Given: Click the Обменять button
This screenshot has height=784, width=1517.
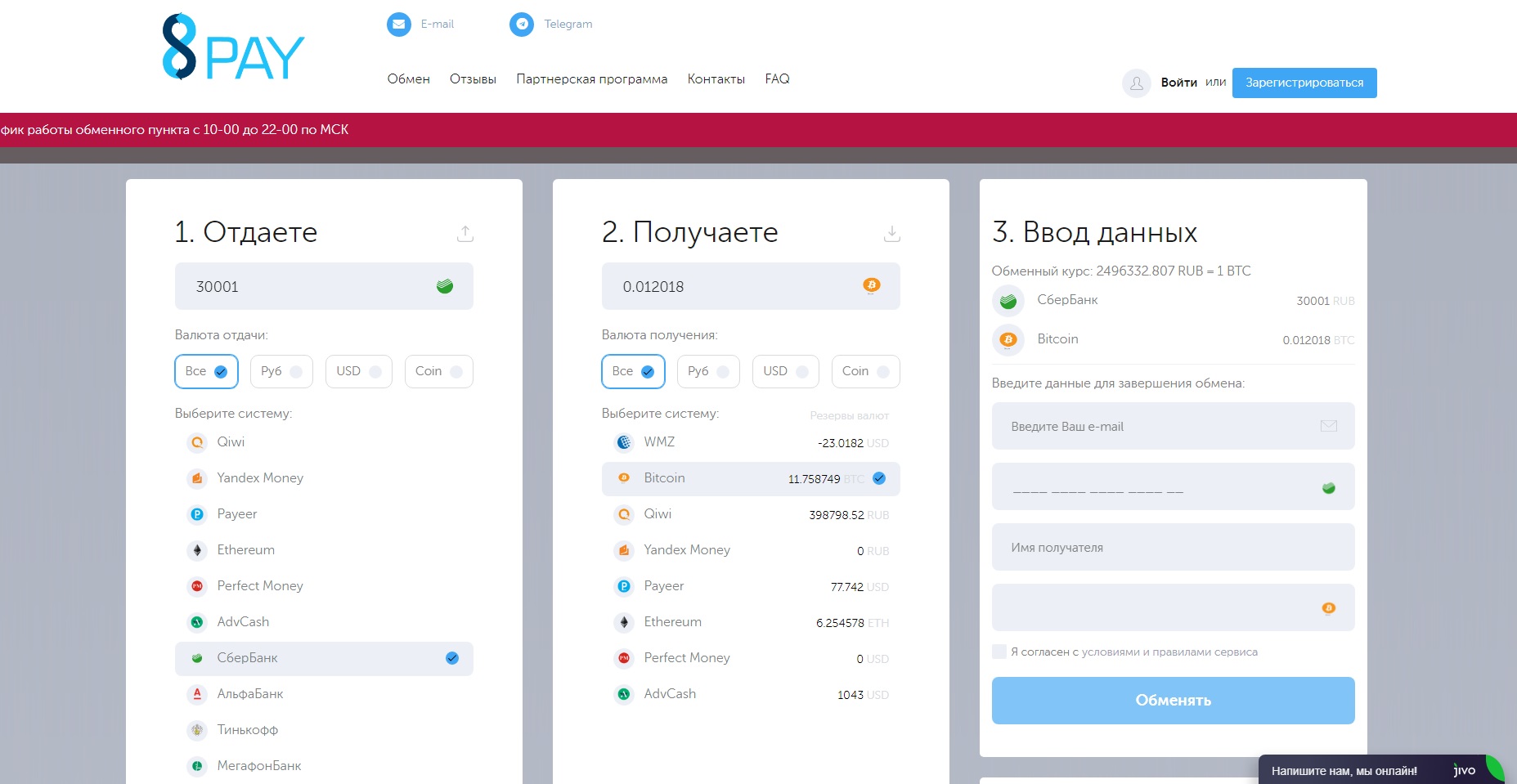Looking at the screenshot, I should (x=1173, y=701).
